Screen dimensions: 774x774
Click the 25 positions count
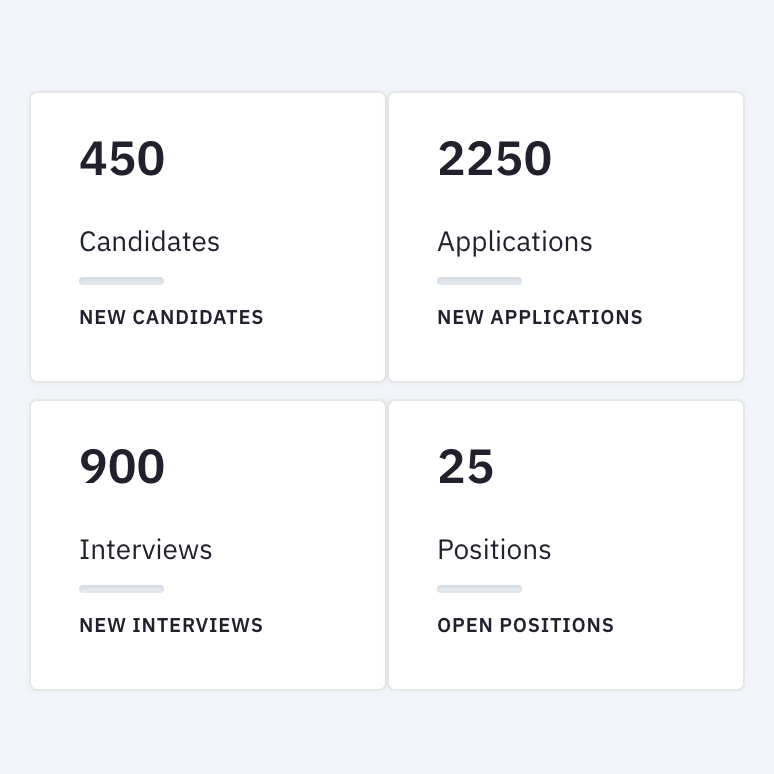click(465, 467)
